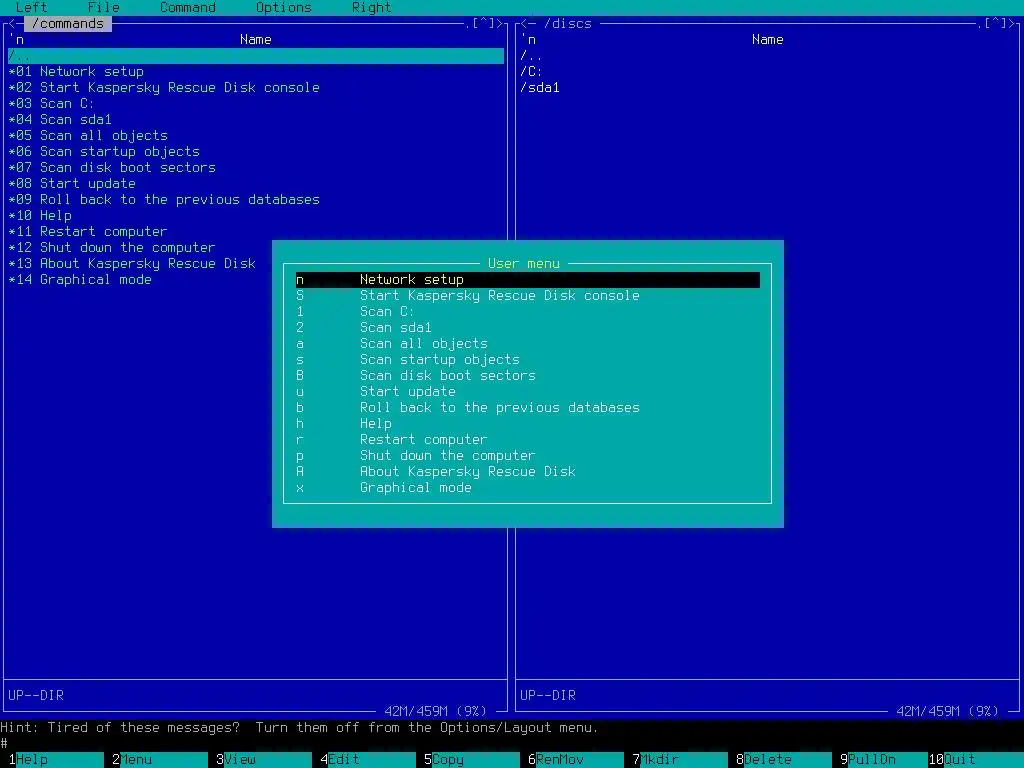Screen dimensions: 1024x768
Task: Click the /discs path title of right panel
Action: tap(568, 24)
